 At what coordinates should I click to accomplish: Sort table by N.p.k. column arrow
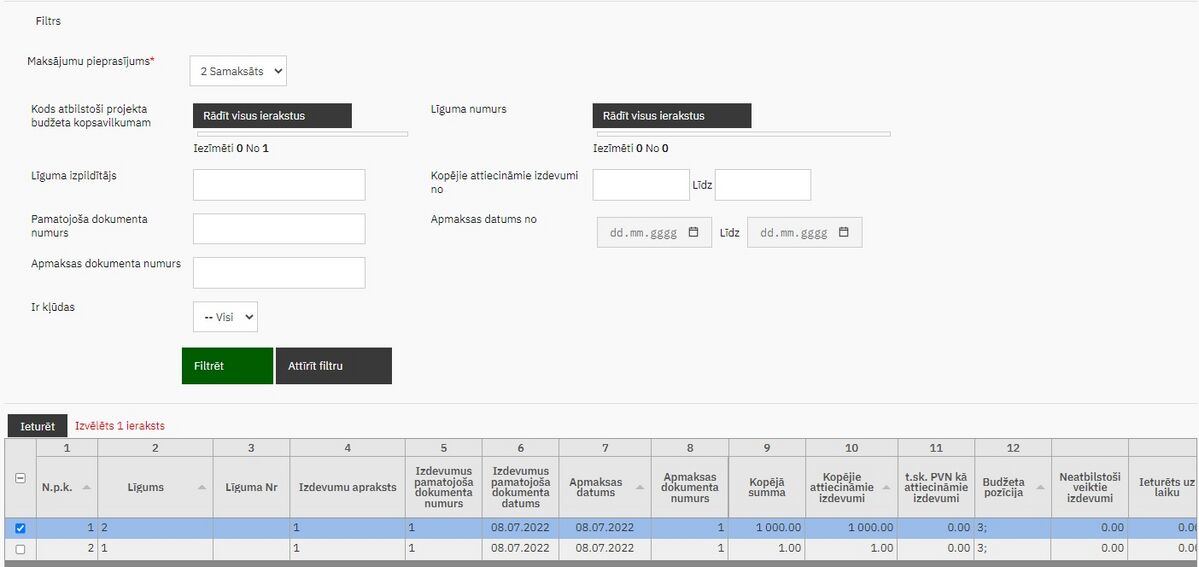[x=86, y=487]
